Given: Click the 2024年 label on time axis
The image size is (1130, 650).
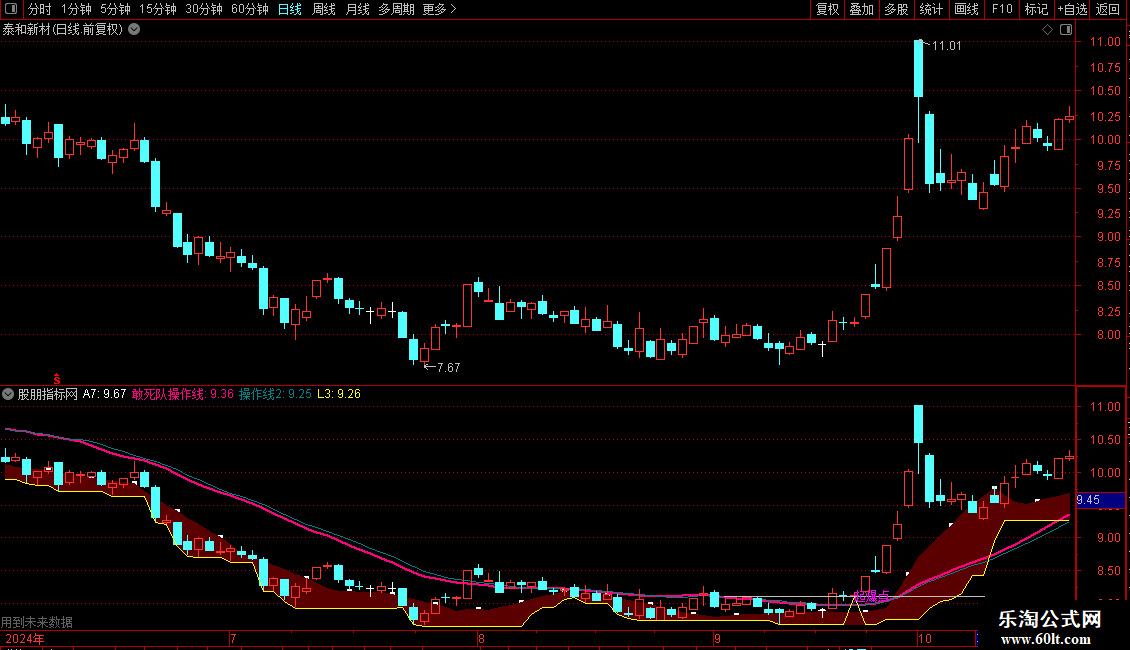Looking at the screenshot, I should pyautogui.click(x=25, y=638).
